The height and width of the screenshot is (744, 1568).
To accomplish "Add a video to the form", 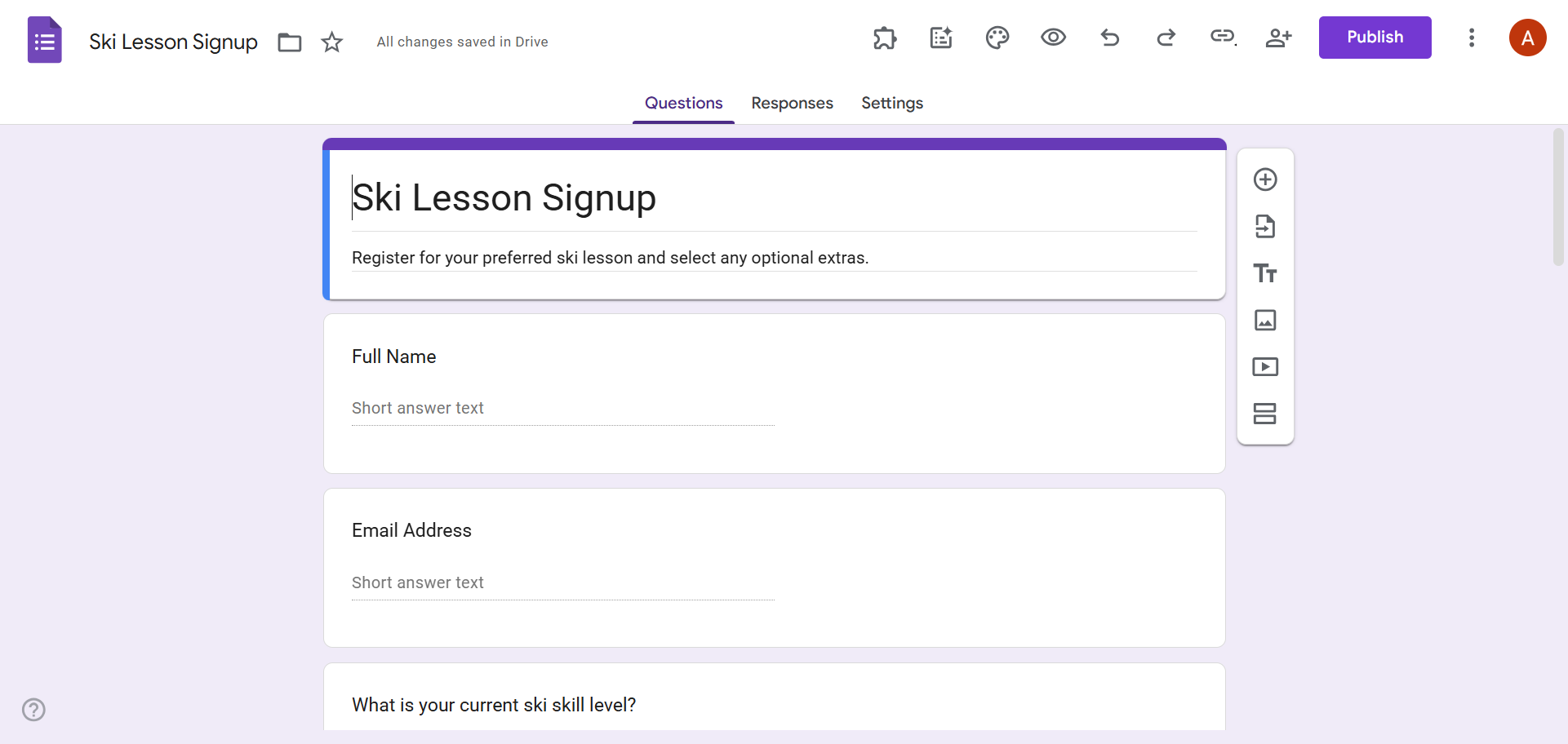I will [1265, 366].
